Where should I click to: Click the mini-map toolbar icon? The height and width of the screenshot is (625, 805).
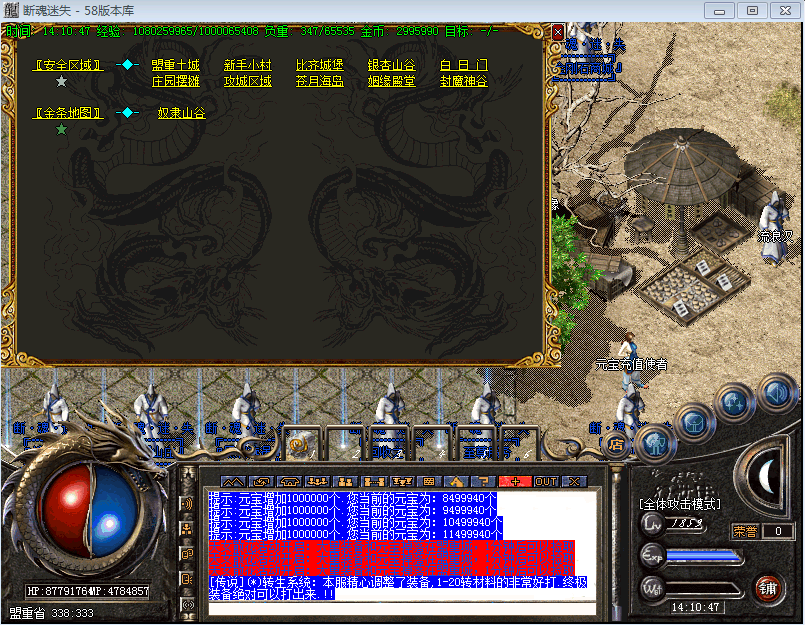233,482
